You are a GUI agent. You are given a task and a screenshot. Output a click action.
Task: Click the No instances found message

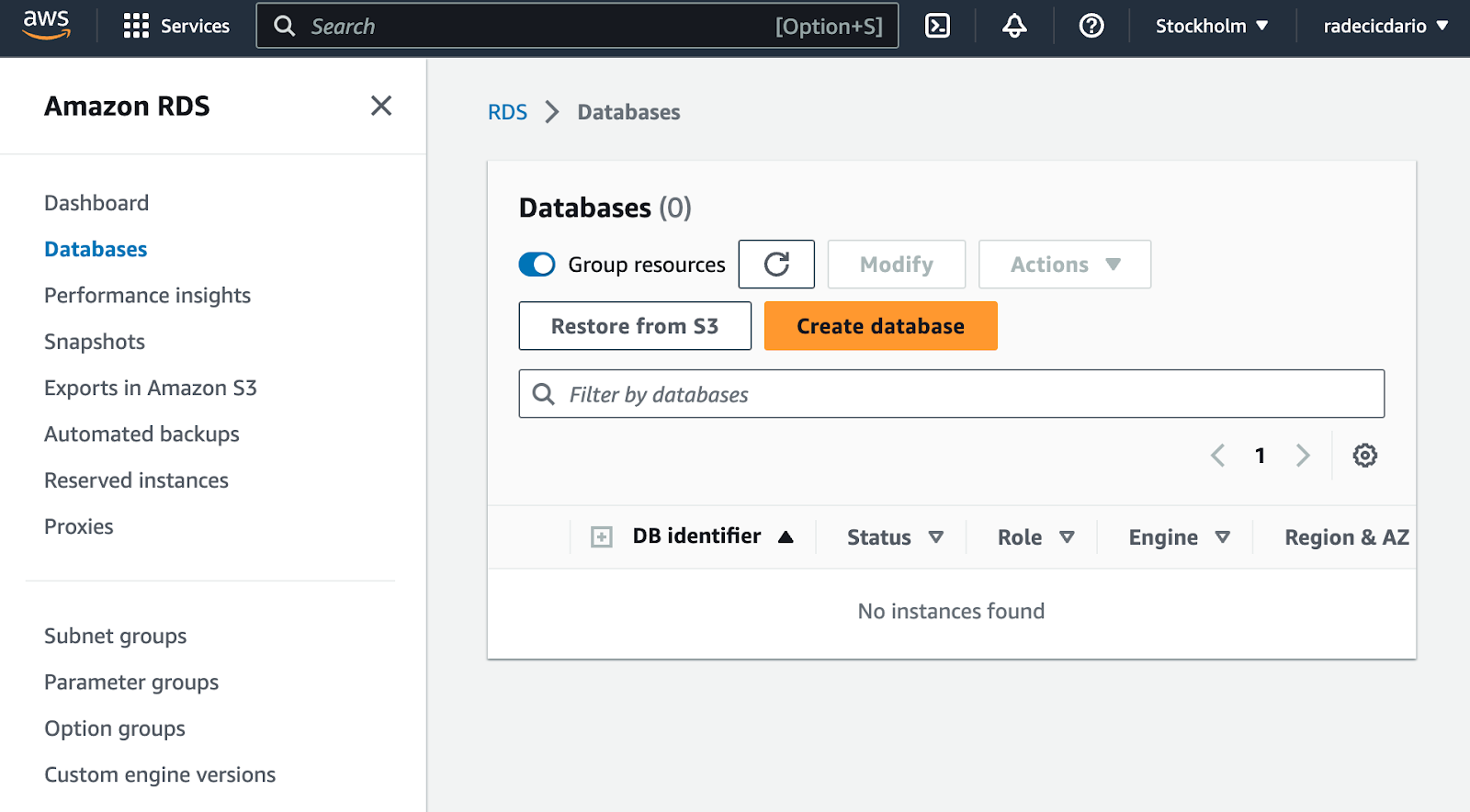tap(951, 611)
